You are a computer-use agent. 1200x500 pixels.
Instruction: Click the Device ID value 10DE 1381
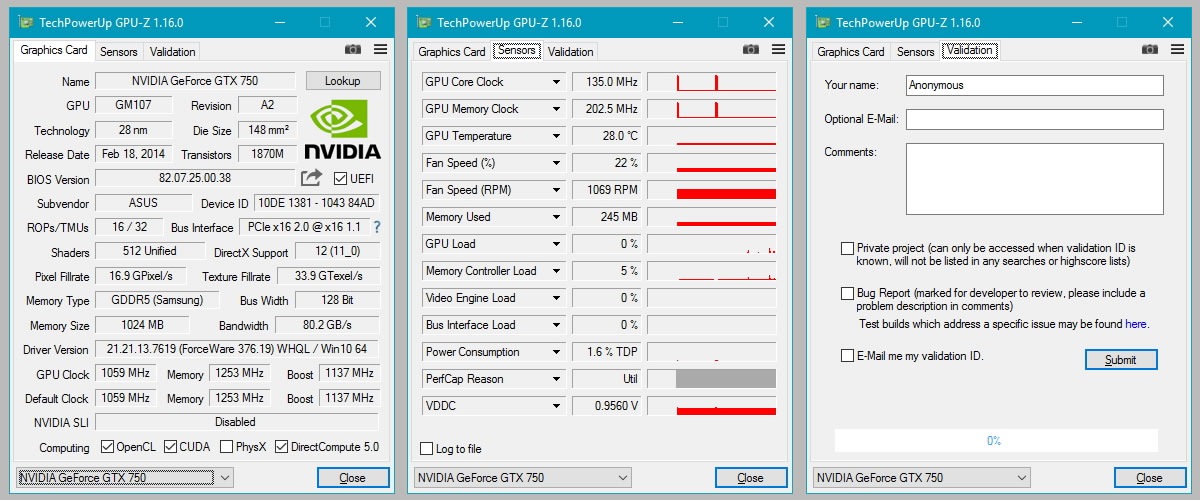coord(317,203)
